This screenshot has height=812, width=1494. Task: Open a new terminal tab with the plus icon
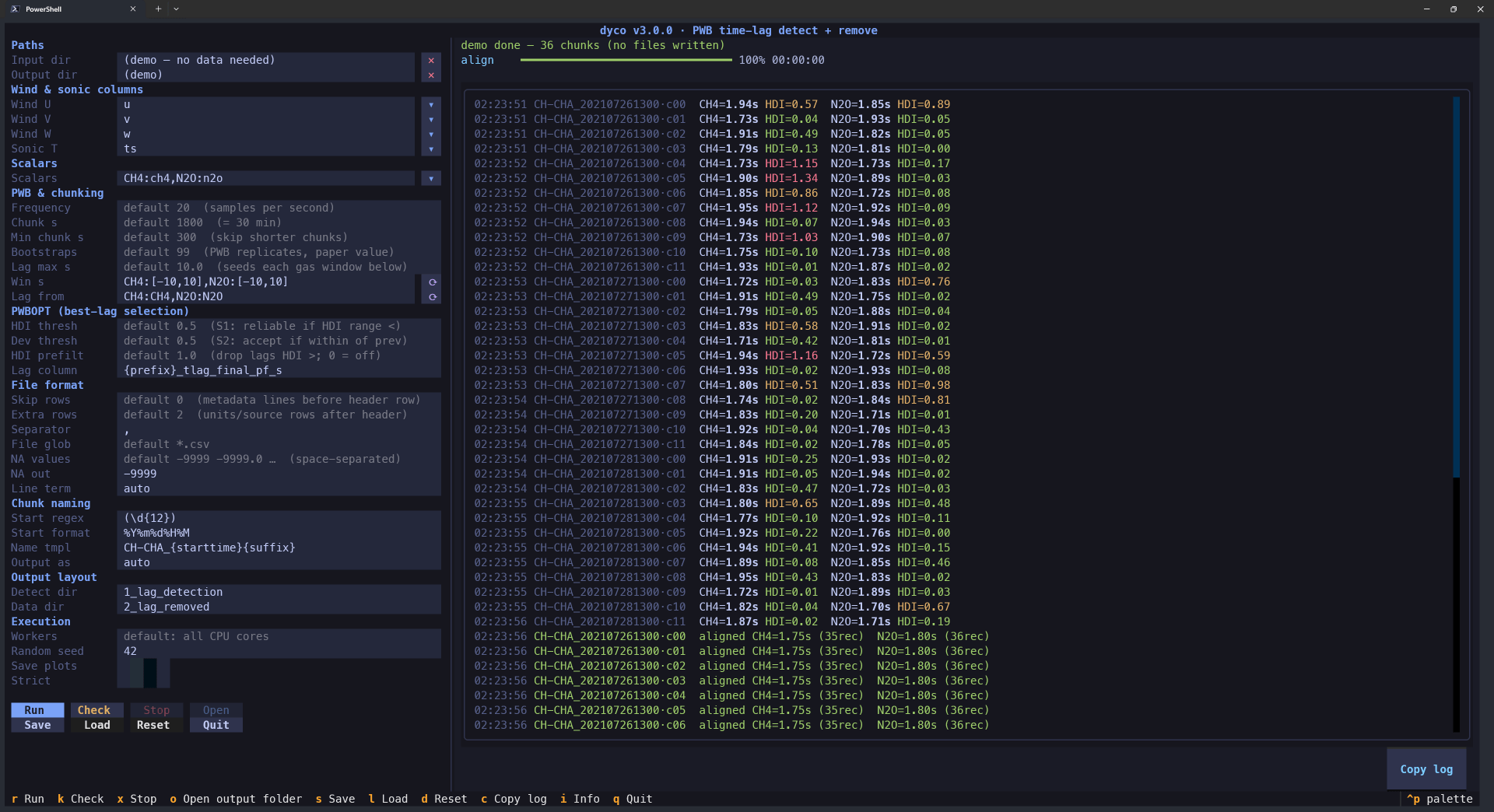[x=158, y=9]
